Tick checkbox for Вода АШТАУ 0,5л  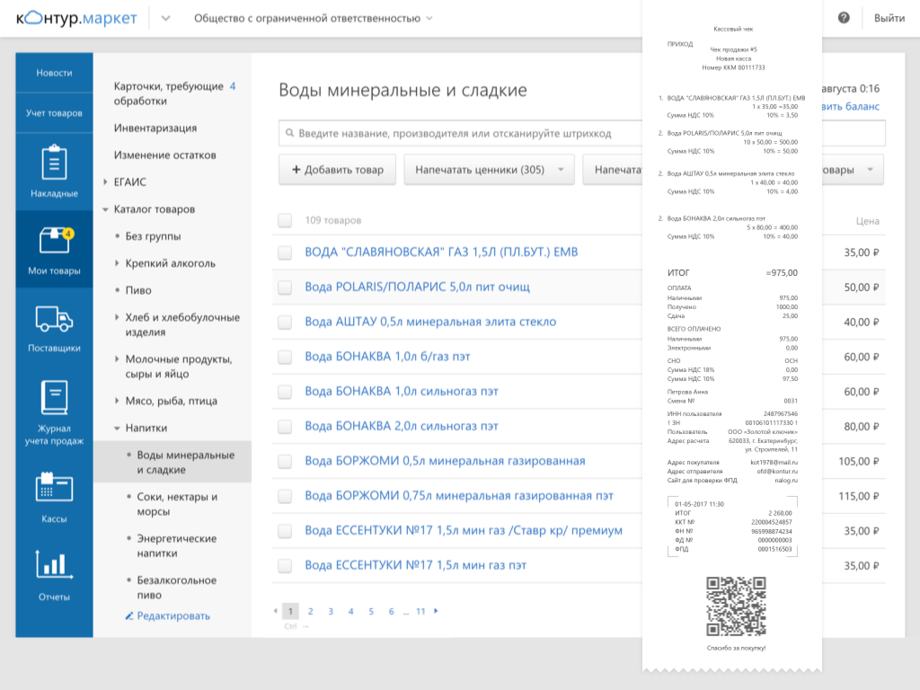[285, 322]
